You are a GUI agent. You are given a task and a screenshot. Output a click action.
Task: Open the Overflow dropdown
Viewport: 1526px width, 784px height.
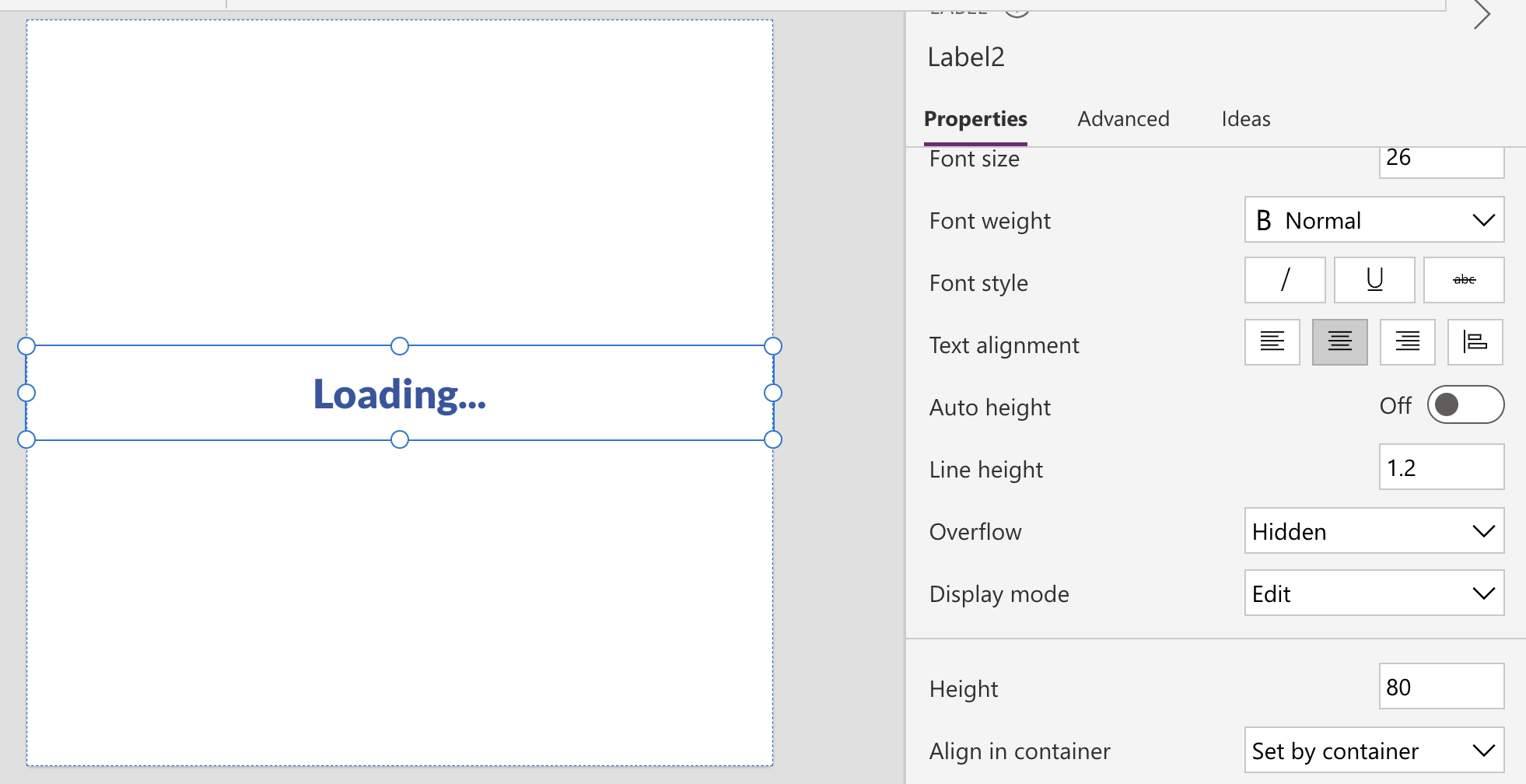point(1374,531)
